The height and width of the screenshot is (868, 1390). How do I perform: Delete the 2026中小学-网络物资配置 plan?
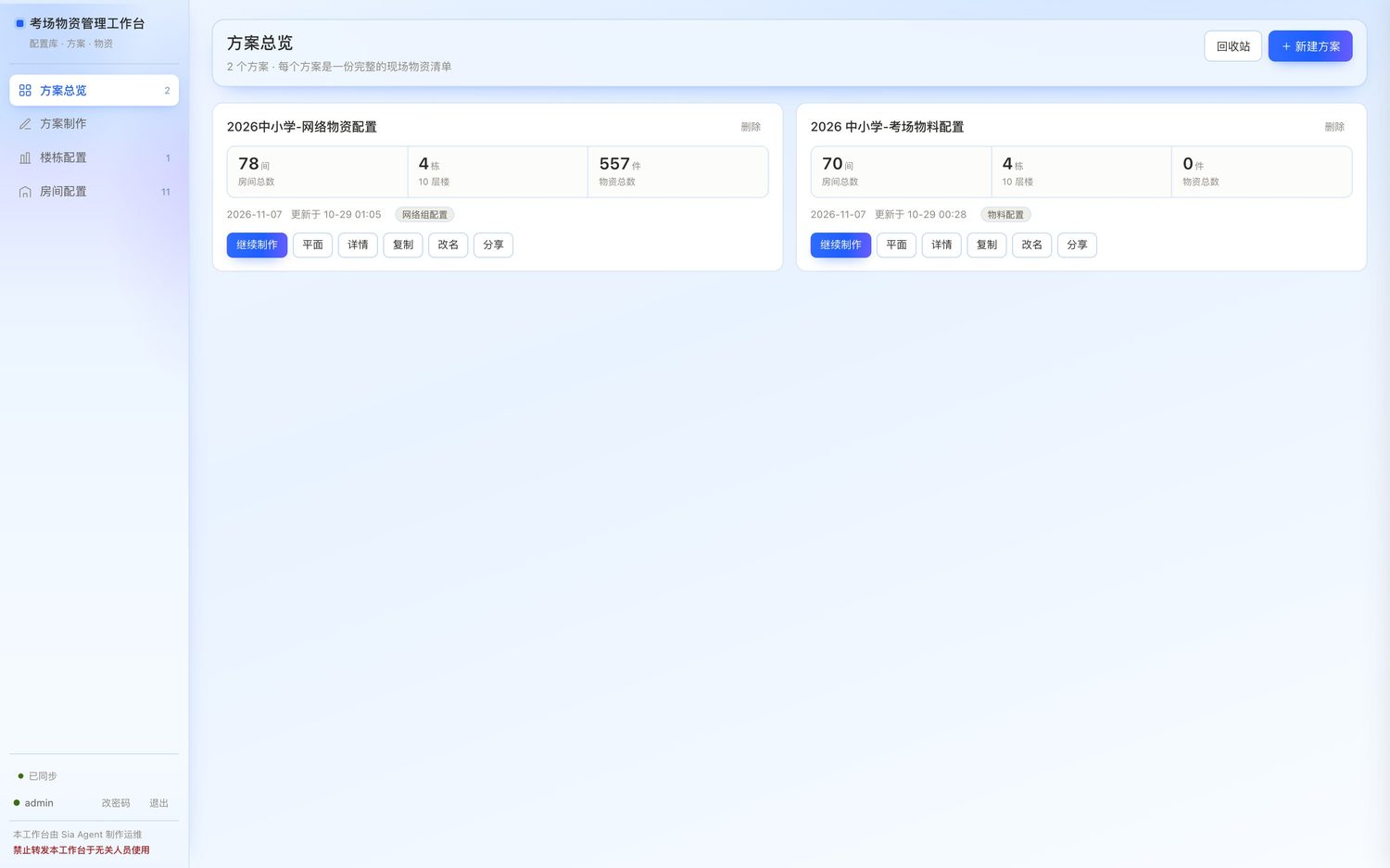[751, 127]
